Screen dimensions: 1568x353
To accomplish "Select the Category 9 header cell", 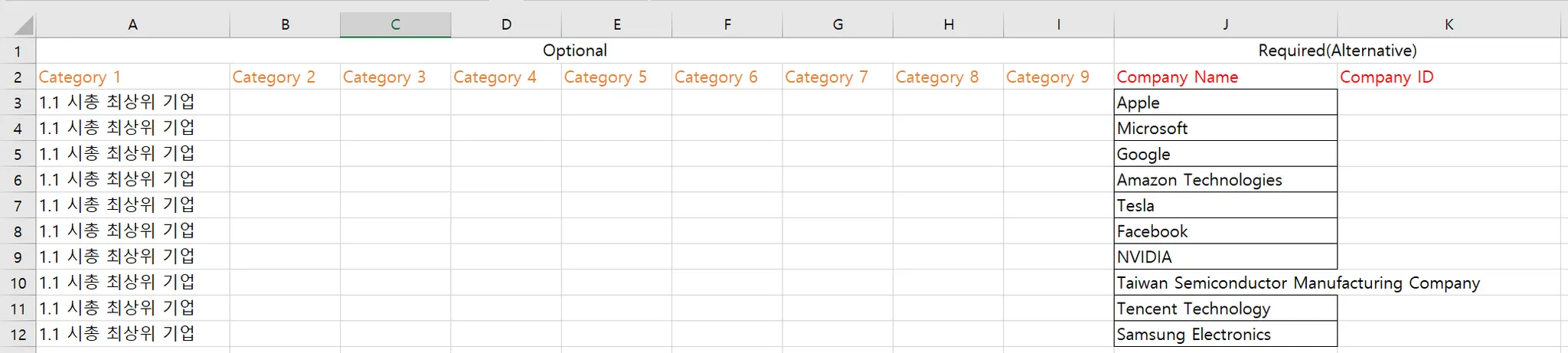I will (x=1058, y=77).
